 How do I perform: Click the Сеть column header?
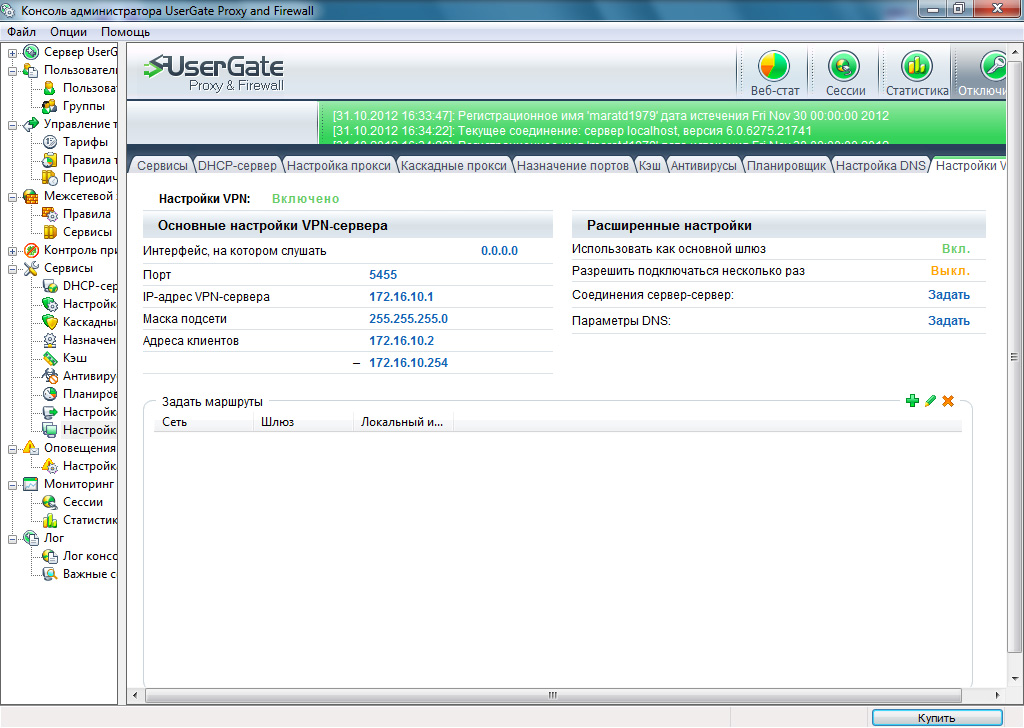pos(203,422)
